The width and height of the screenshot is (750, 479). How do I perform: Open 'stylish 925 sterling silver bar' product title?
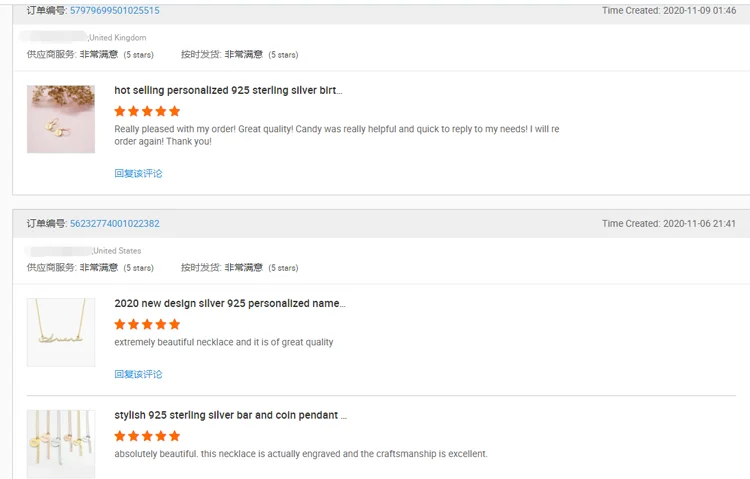click(231, 415)
